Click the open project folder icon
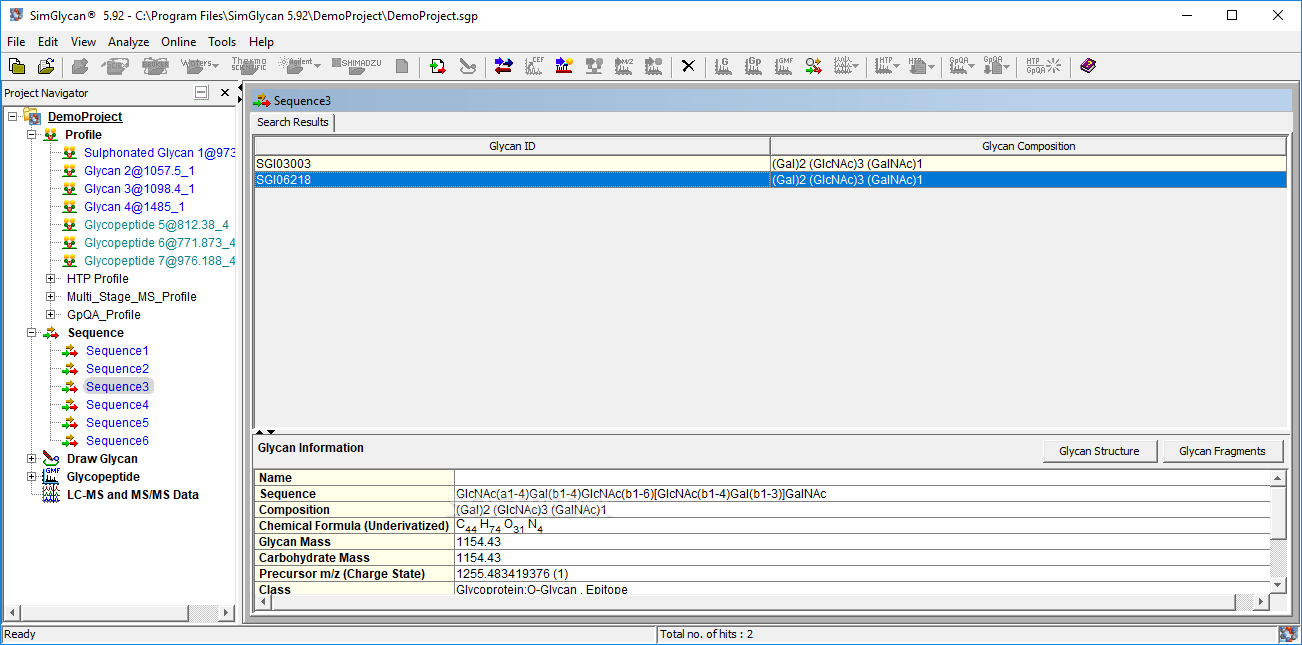This screenshot has height=645, width=1302. [46, 66]
